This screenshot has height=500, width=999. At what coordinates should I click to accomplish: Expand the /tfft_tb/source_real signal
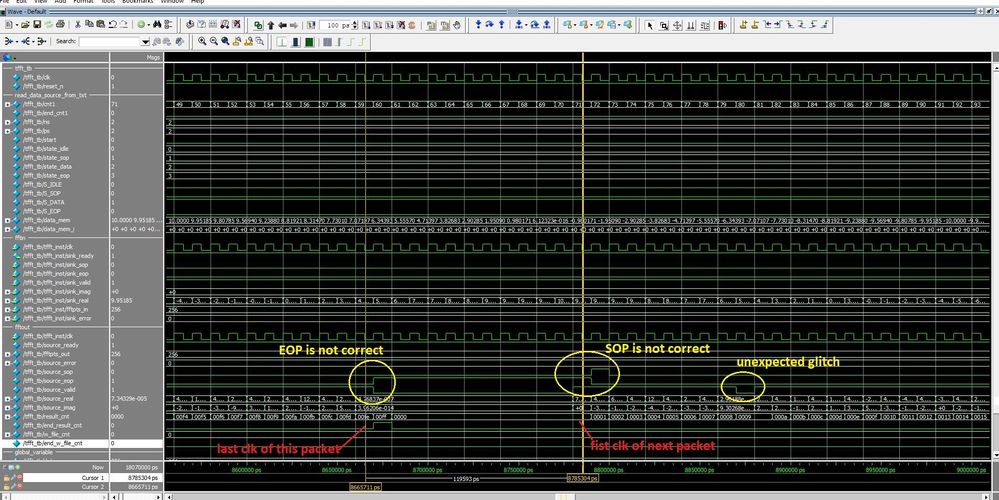coord(7,399)
